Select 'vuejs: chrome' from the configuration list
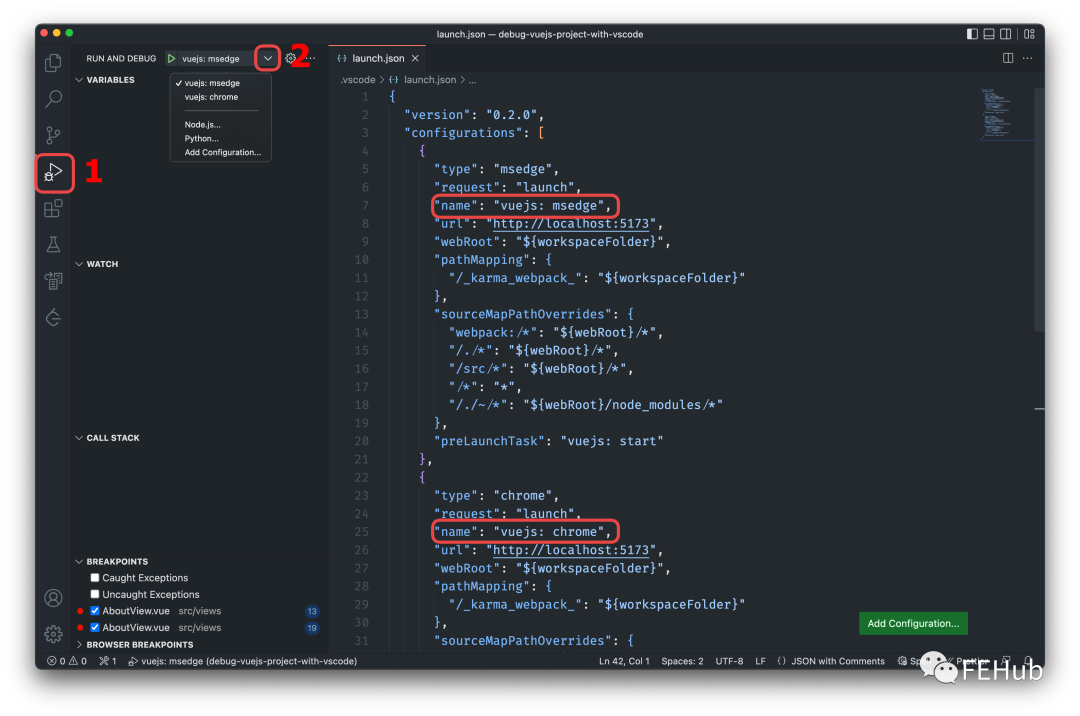Viewport: 1080px width, 716px height. [211, 97]
